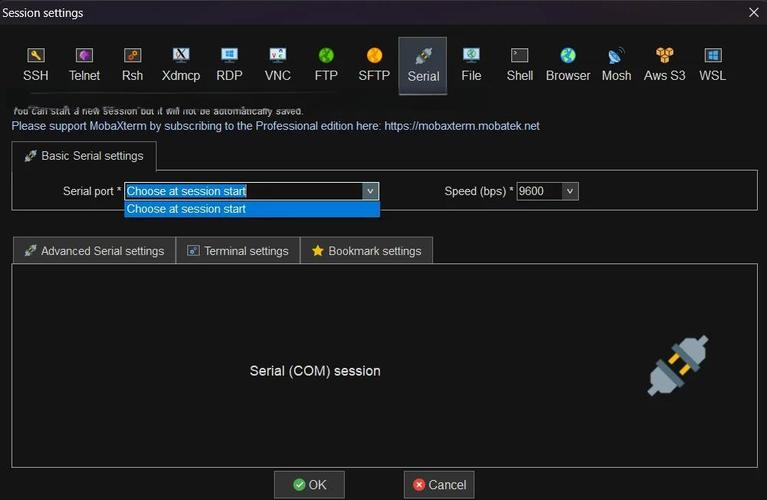Pick the Mosh session type
The height and width of the screenshot is (500, 767).
[616, 65]
